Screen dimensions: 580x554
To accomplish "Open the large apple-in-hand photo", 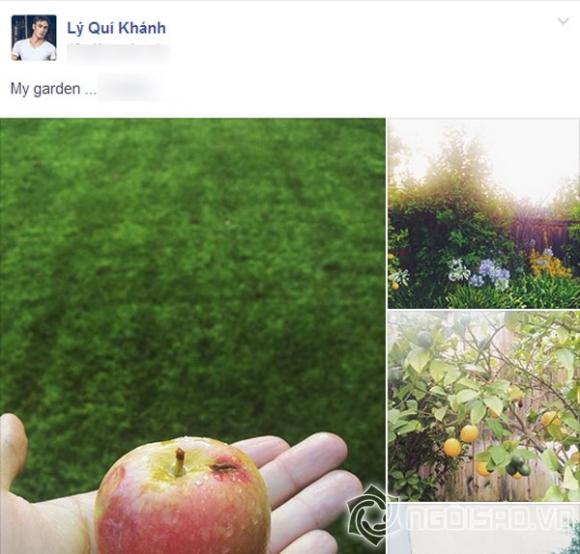I will (192, 336).
